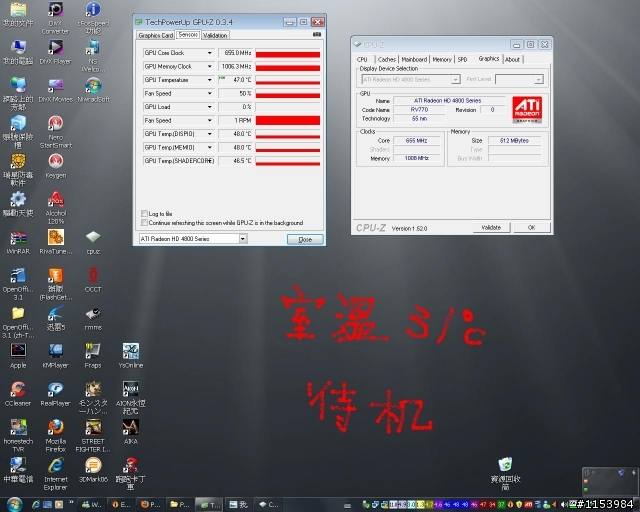This screenshot has width=640, height=512.
Task: Expand the GPU Load sensor dropdown
Action: pyautogui.click(x=209, y=107)
